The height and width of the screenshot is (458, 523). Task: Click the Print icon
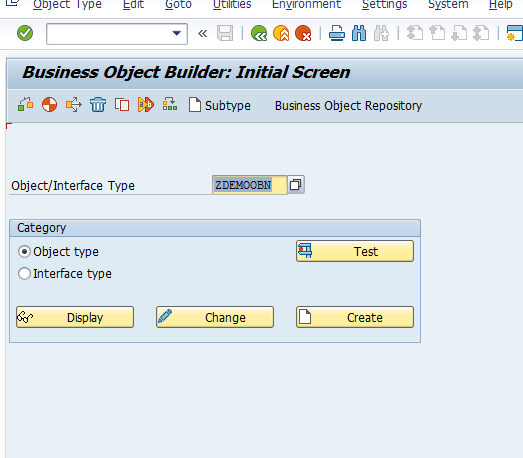click(x=337, y=33)
